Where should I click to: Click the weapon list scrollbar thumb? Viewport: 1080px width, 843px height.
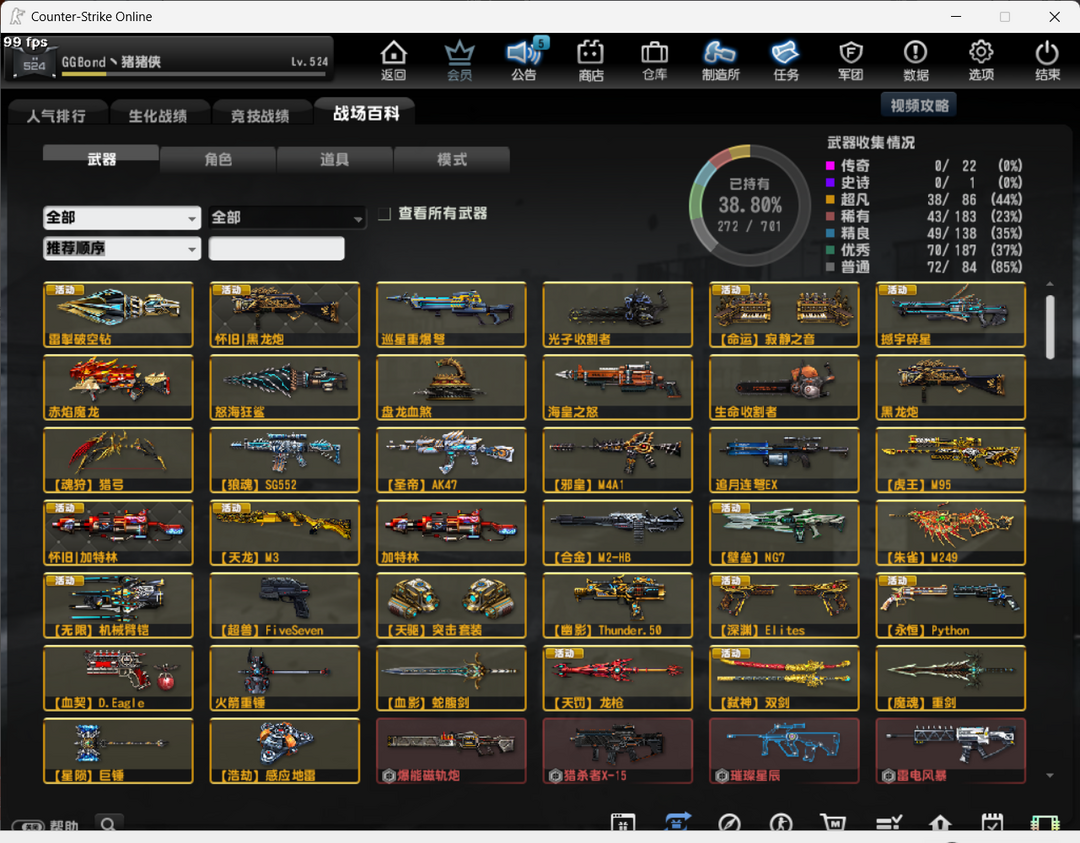pos(1050,327)
